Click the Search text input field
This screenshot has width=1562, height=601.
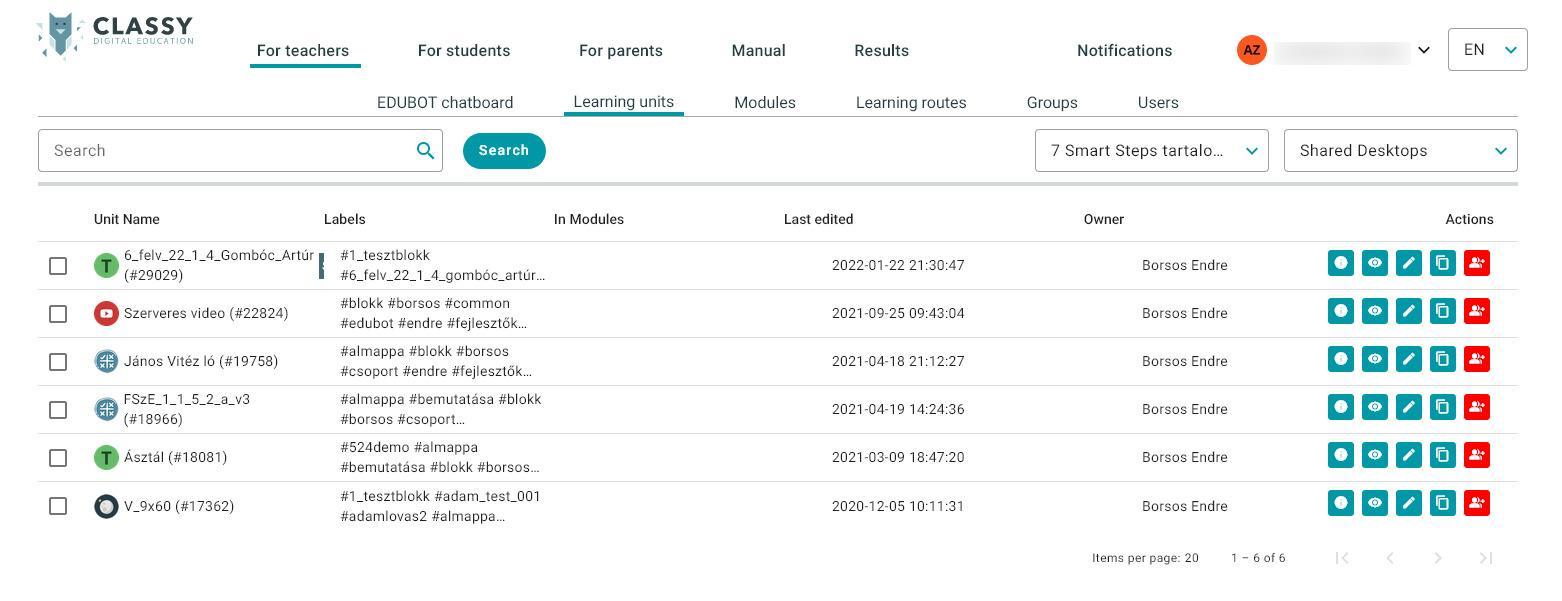point(230,151)
